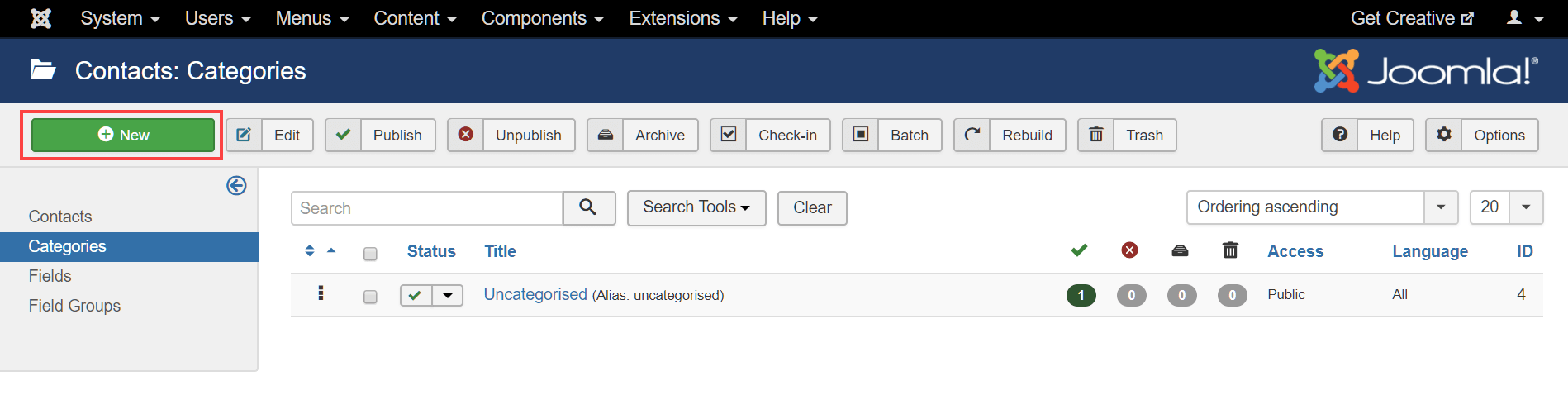Click the Joomla logo icon in top bar

tap(40, 18)
